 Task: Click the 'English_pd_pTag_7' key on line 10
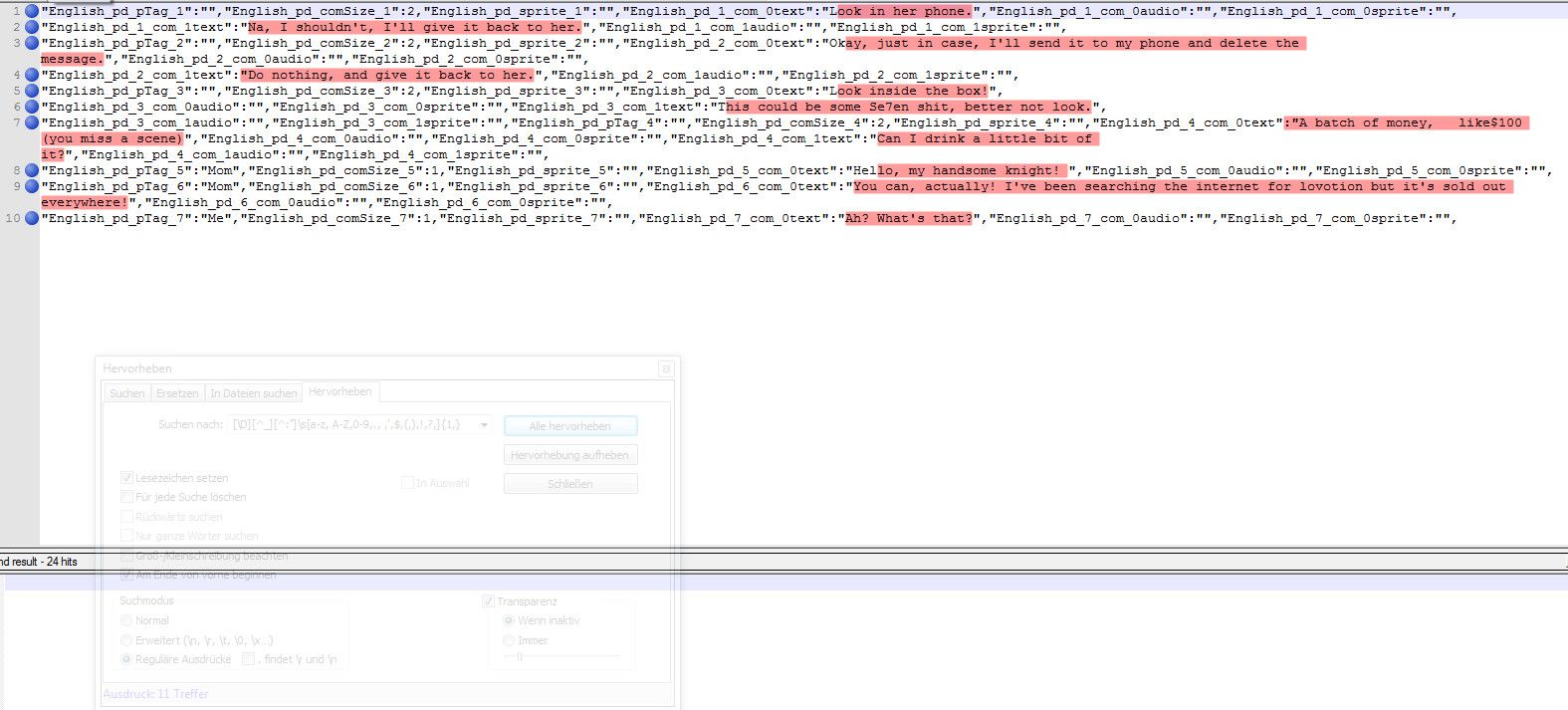pyautogui.click(x=116, y=218)
